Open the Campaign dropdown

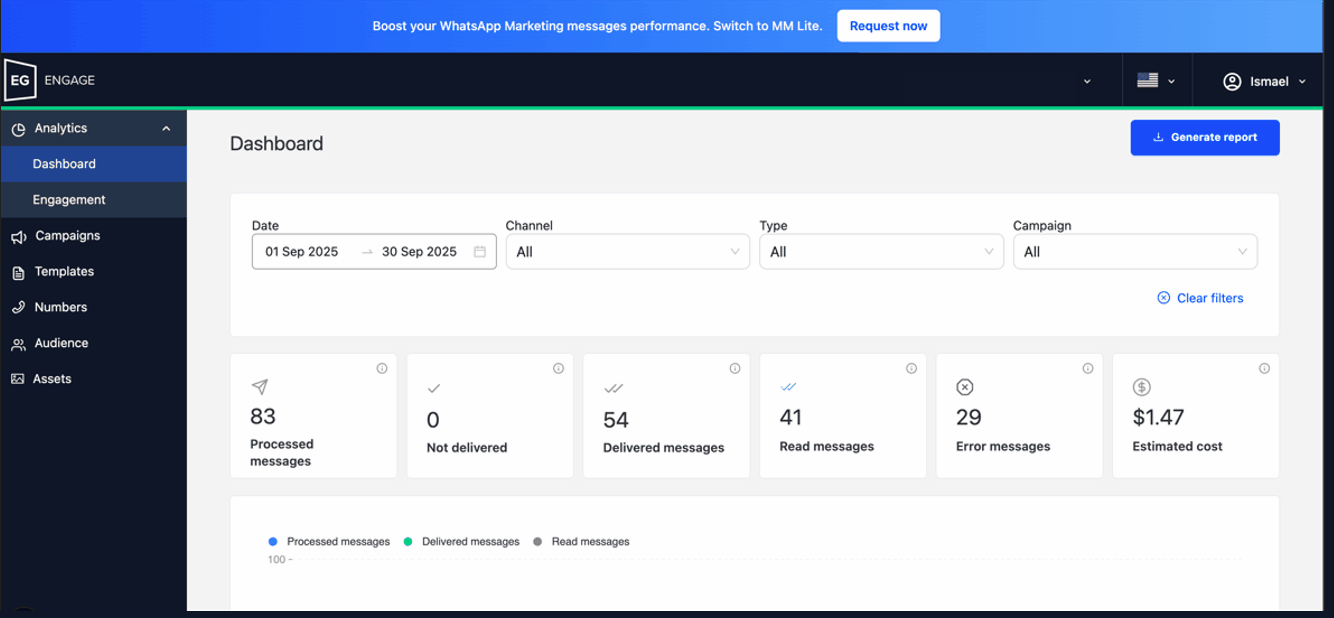(x=1135, y=252)
